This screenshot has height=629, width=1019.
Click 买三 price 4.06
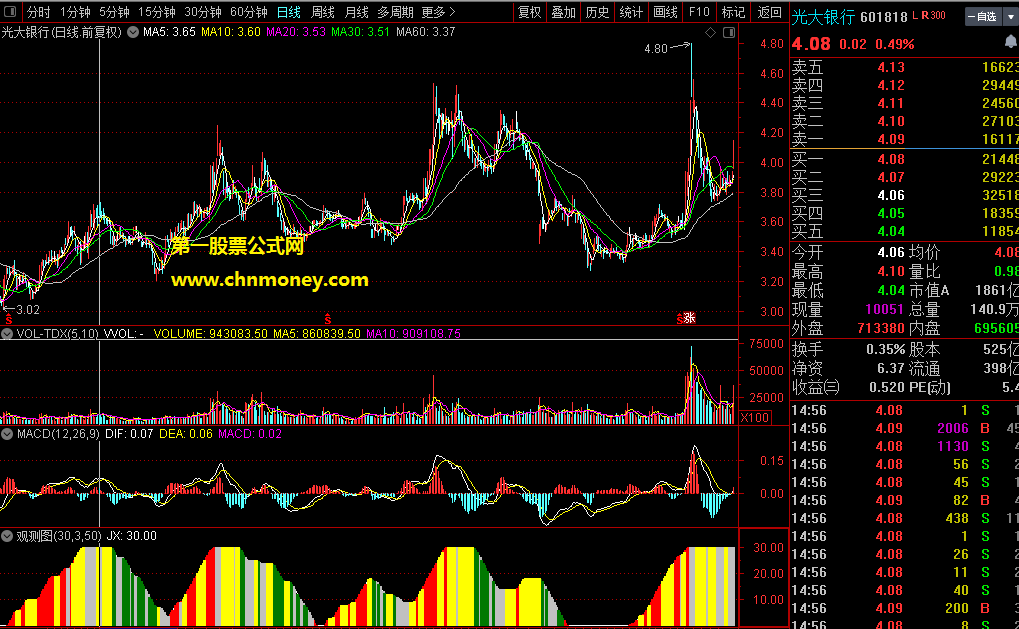890,196
